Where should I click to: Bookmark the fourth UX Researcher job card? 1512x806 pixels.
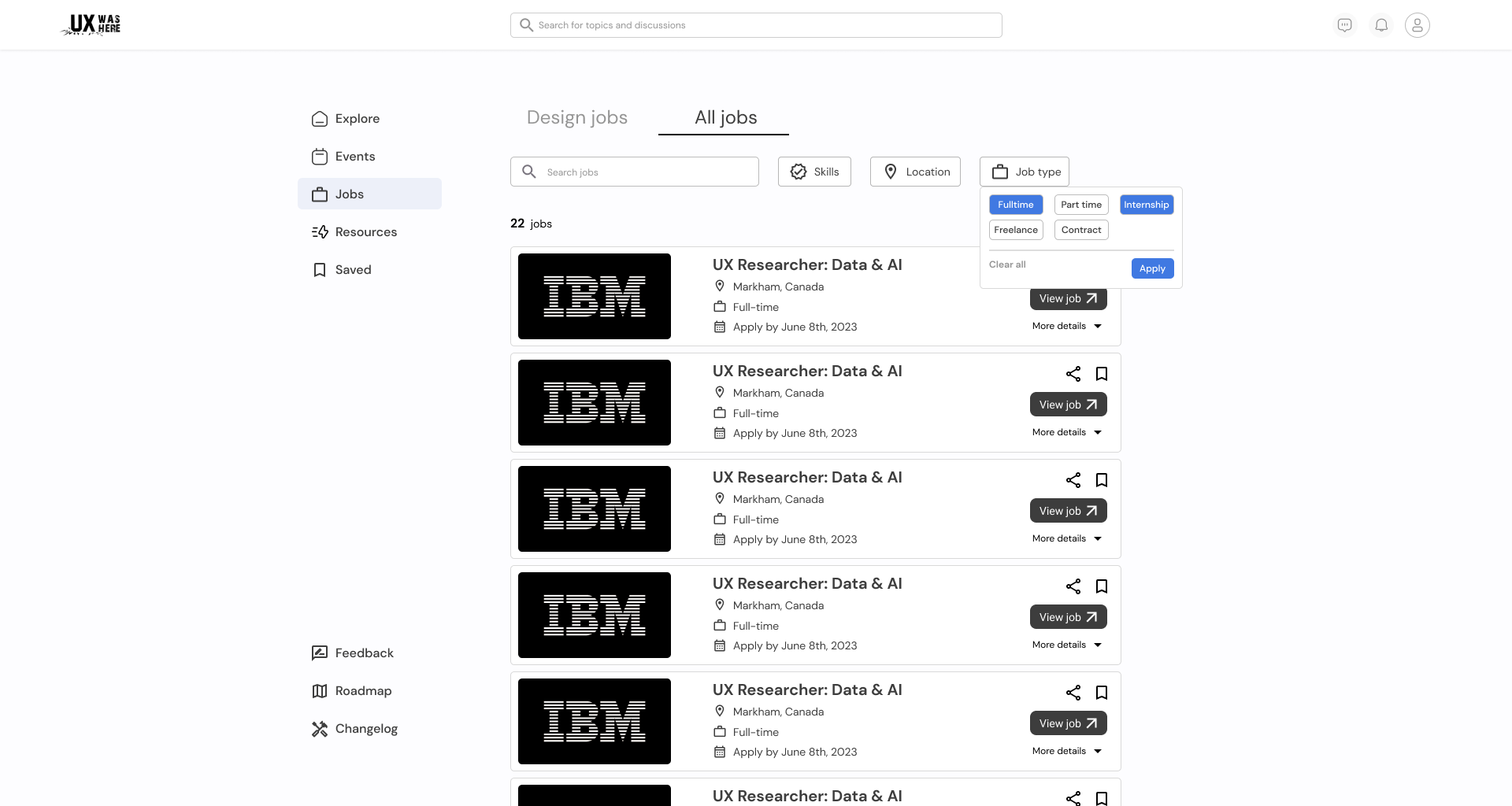point(1102,586)
